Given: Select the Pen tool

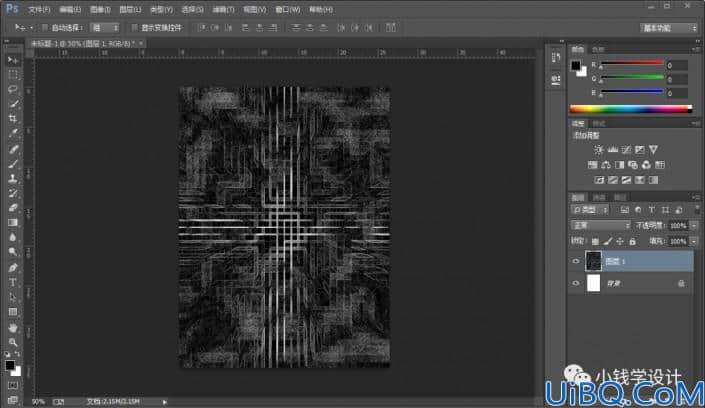Looking at the screenshot, I should [13, 268].
